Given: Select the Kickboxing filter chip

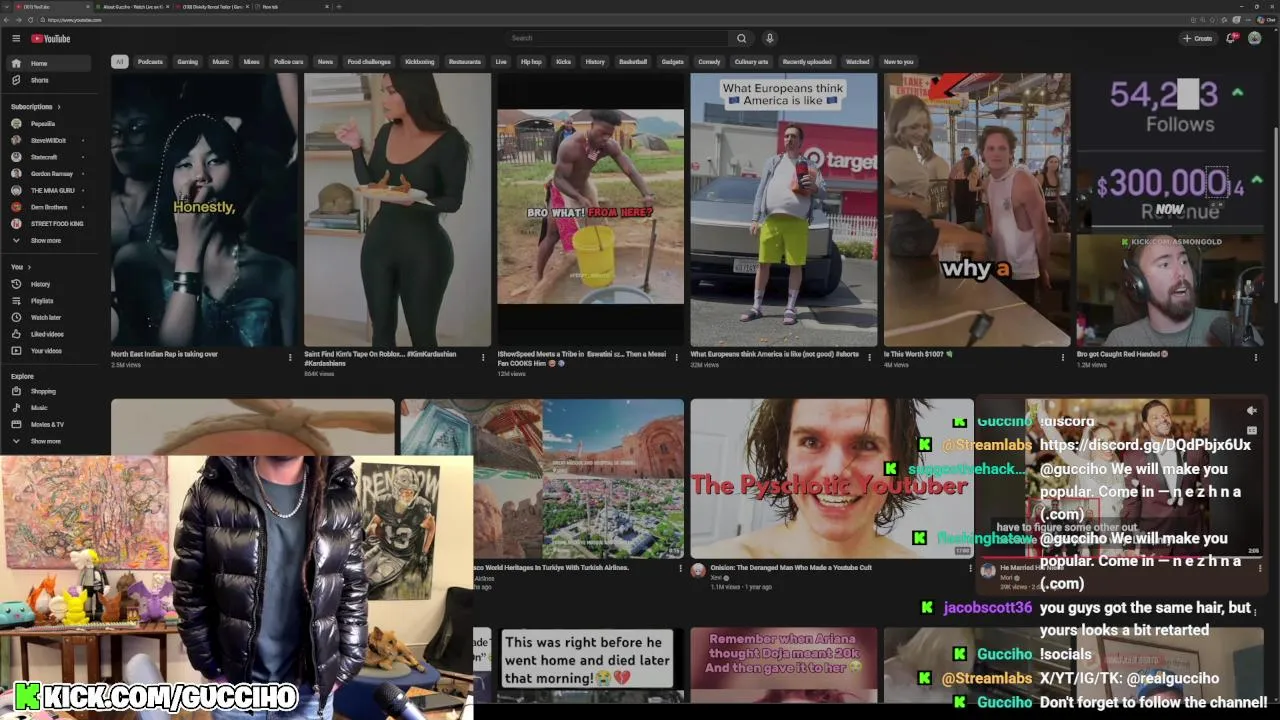Looking at the screenshot, I should tap(420, 62).
